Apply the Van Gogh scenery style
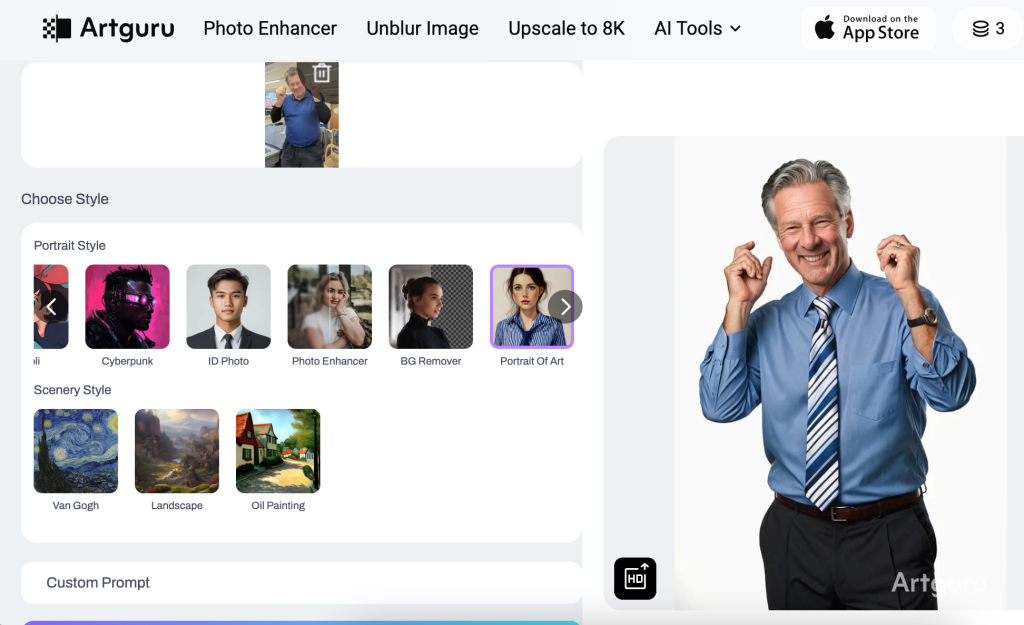 pyautogui.click(x=76, y=451)
